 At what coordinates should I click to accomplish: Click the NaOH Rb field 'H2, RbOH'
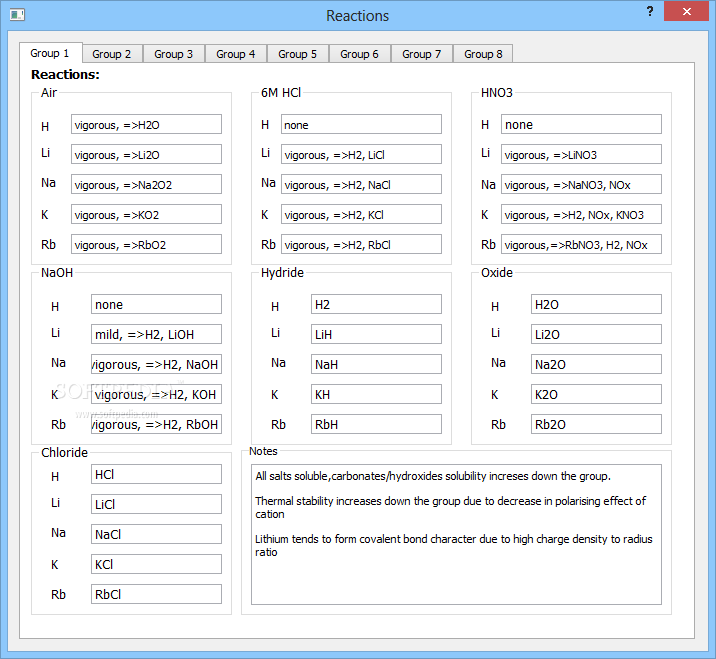(x=156, y=424)
